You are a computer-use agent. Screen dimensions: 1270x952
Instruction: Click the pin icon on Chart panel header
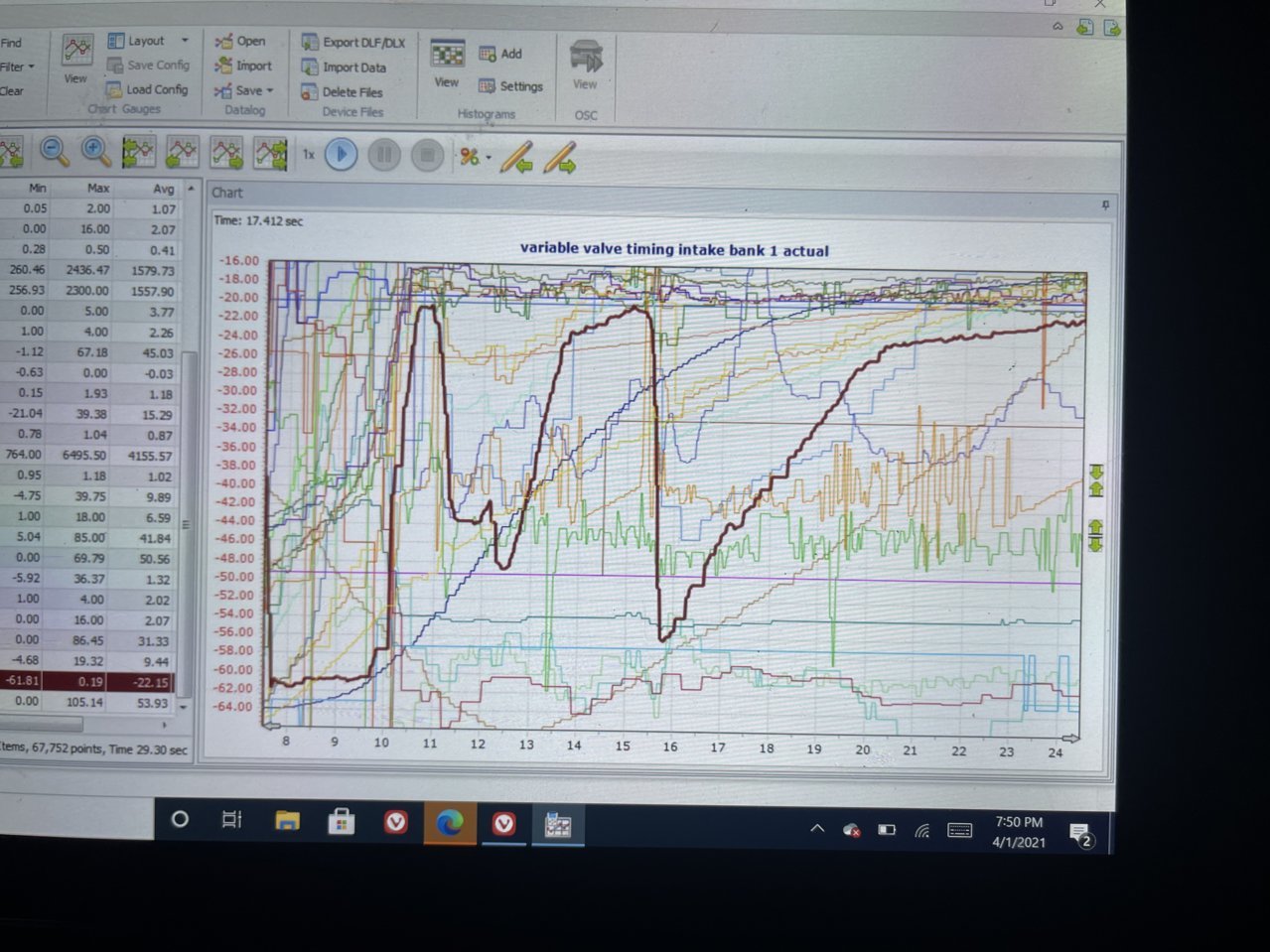pos(1105,204)
